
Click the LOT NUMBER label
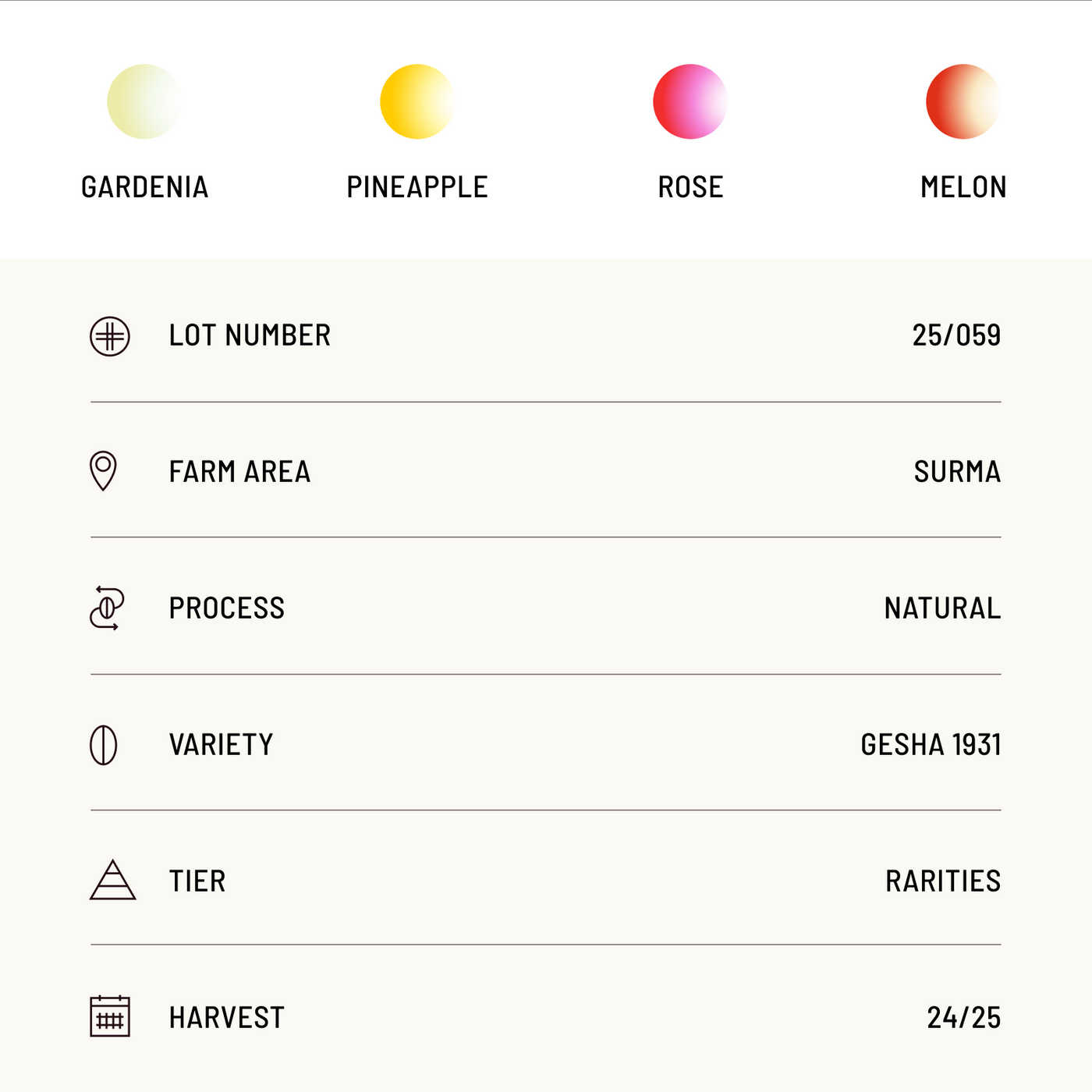(x=250, y=335)
